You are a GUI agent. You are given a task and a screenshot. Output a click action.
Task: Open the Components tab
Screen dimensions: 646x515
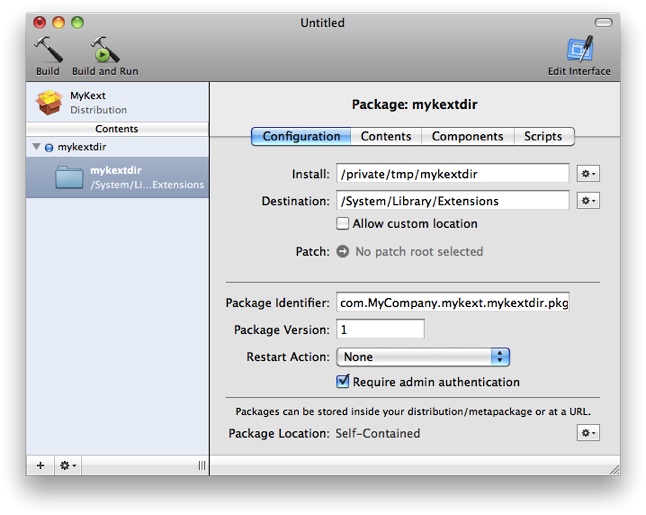pos(467,137)
